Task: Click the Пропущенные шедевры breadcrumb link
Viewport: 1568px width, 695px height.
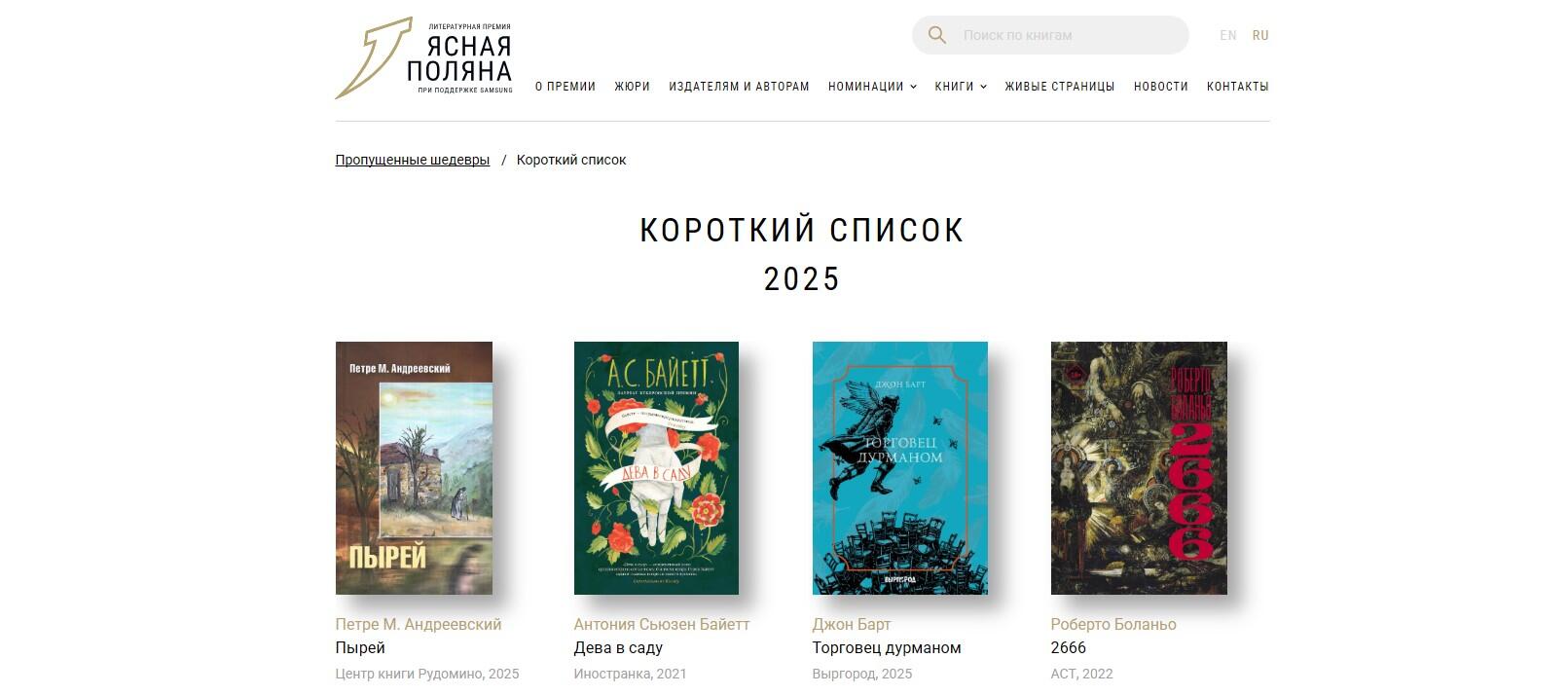Action: [x=413, y=160]
